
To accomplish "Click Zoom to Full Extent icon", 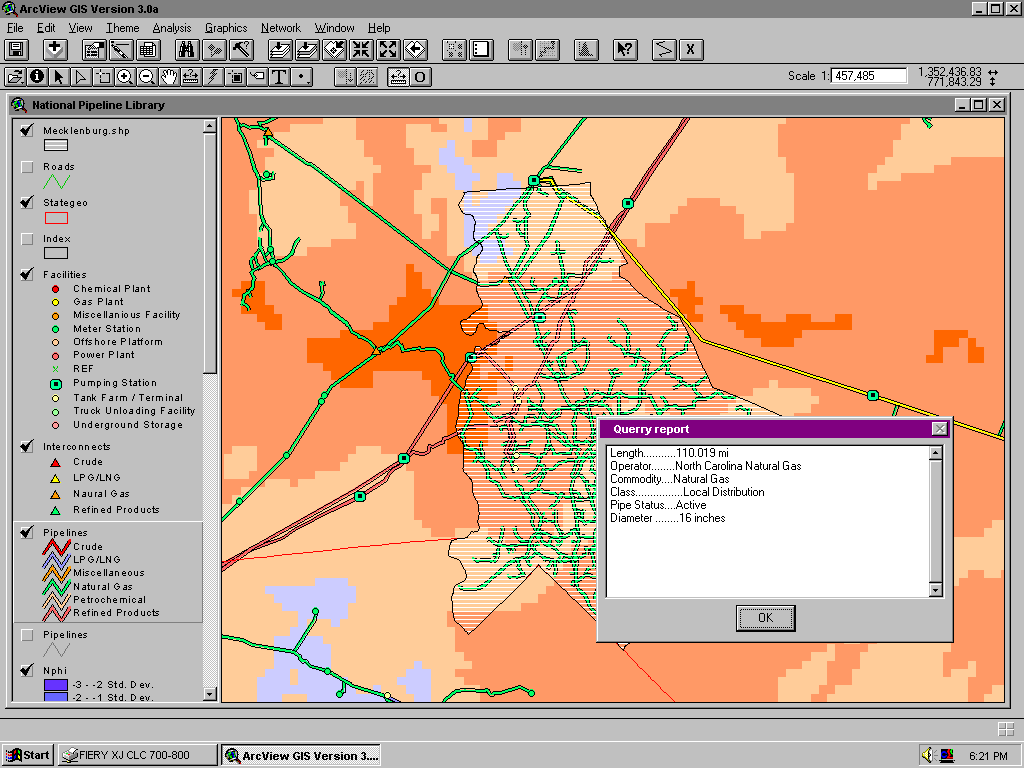I will coord(280,50).
